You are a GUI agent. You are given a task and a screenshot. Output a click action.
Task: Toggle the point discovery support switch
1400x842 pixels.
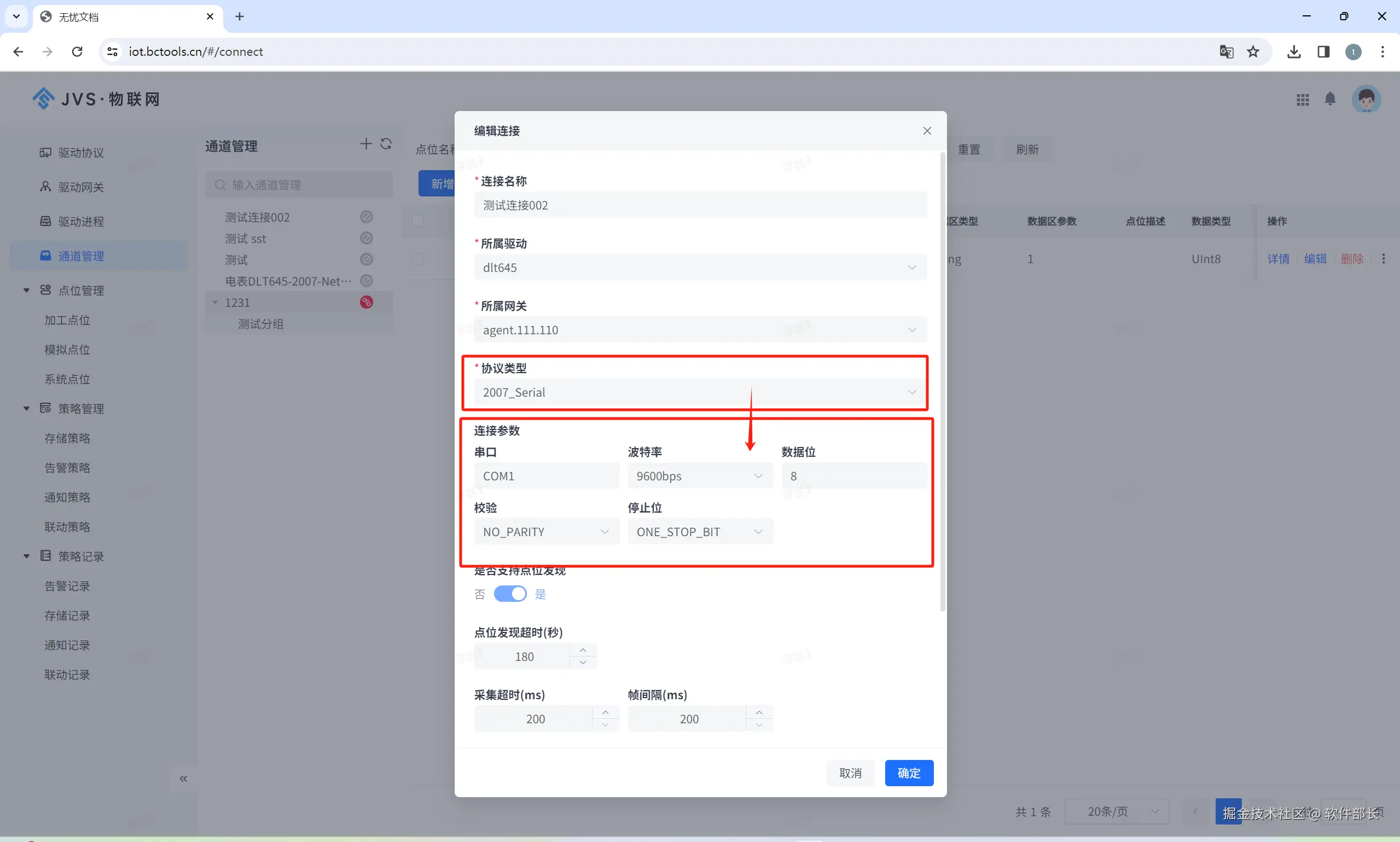point(510,594)
